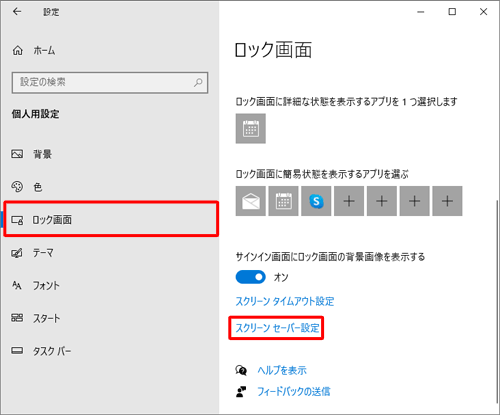Click the Mail quick status app tile

[x=251, y=201]
